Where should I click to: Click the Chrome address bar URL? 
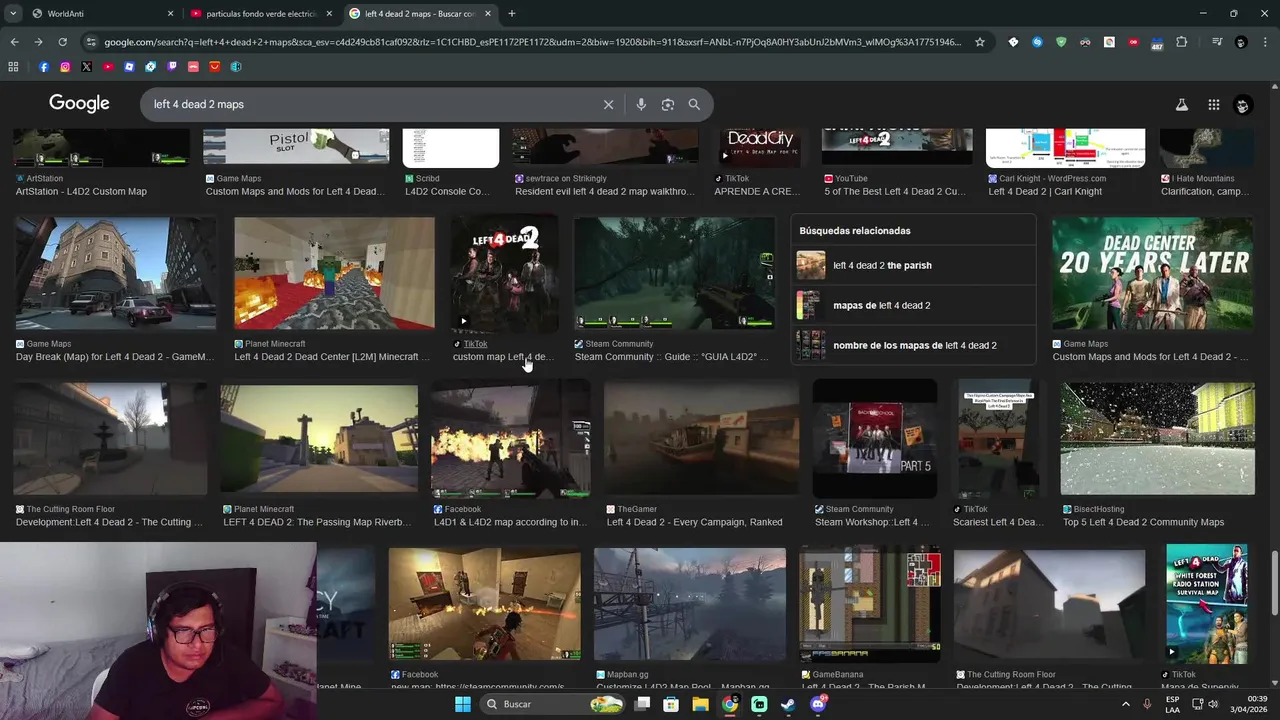(x=533, y=42)
